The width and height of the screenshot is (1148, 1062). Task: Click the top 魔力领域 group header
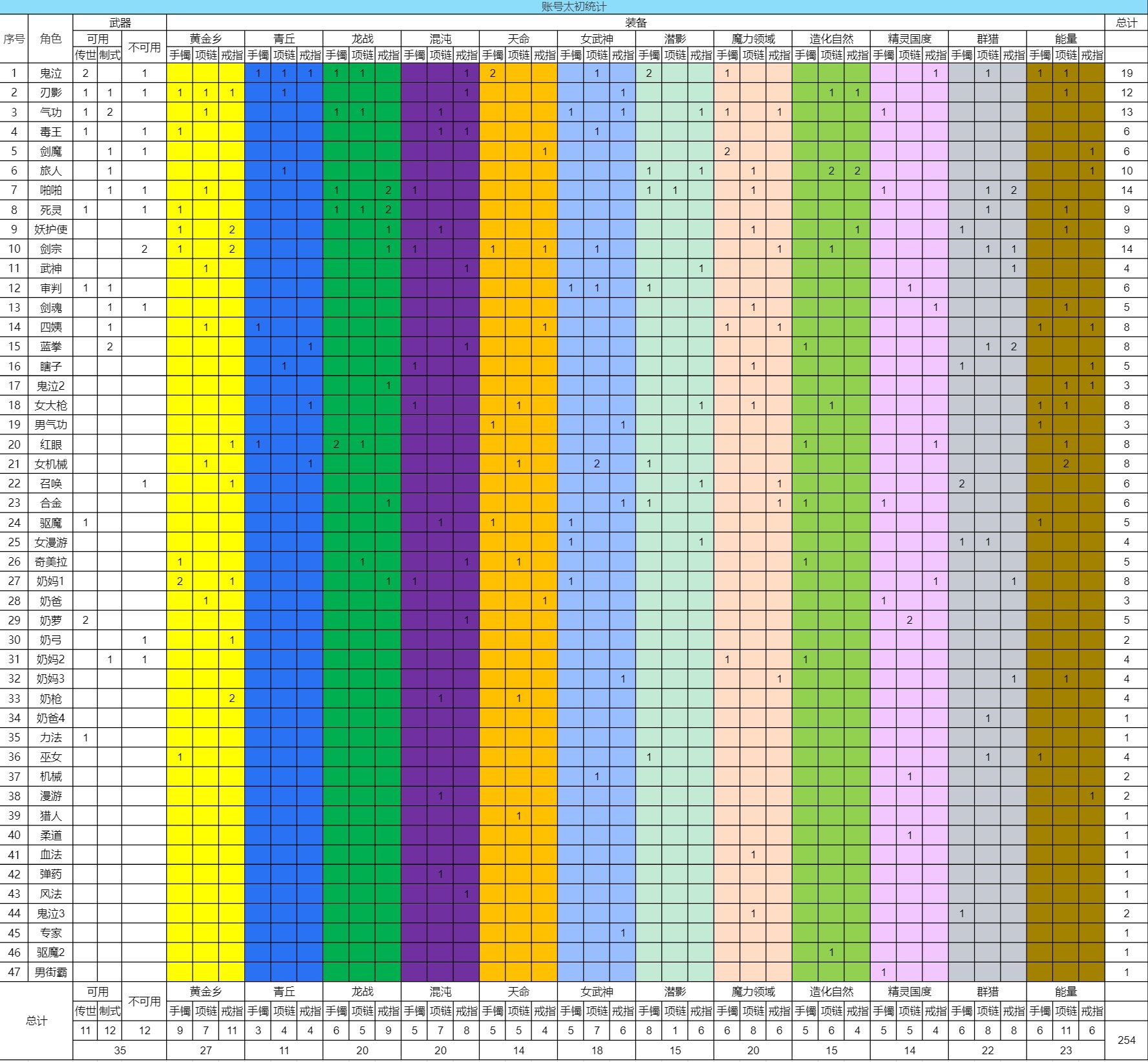coord(752,39)
